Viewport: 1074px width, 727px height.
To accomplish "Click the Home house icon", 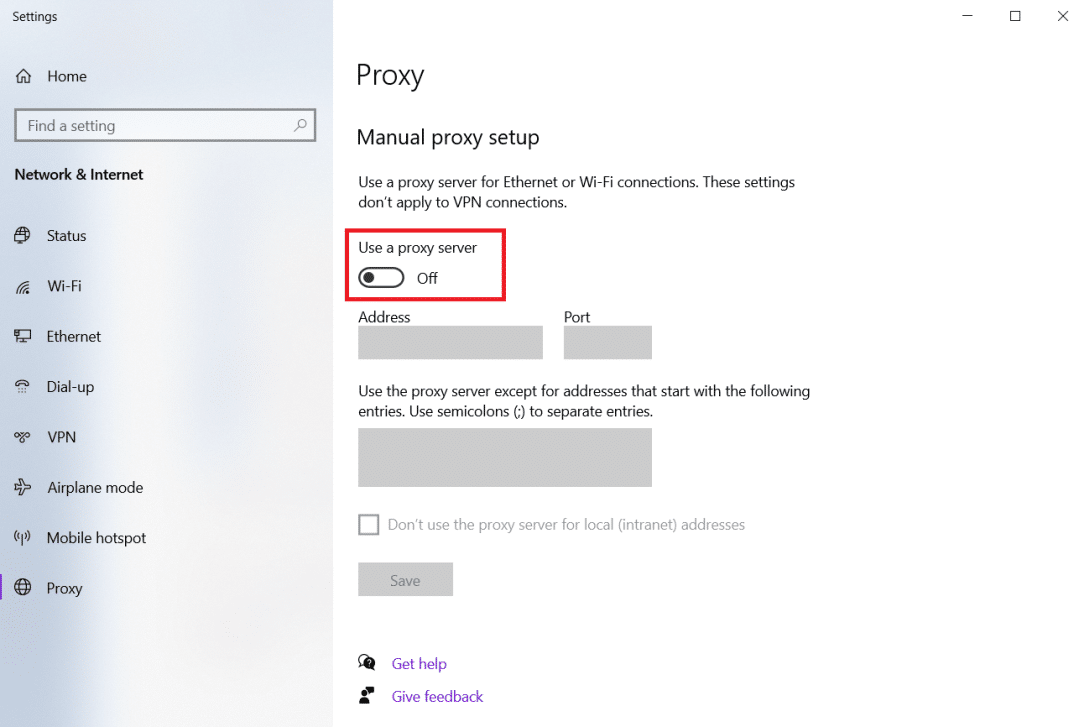I will (23, 76).
